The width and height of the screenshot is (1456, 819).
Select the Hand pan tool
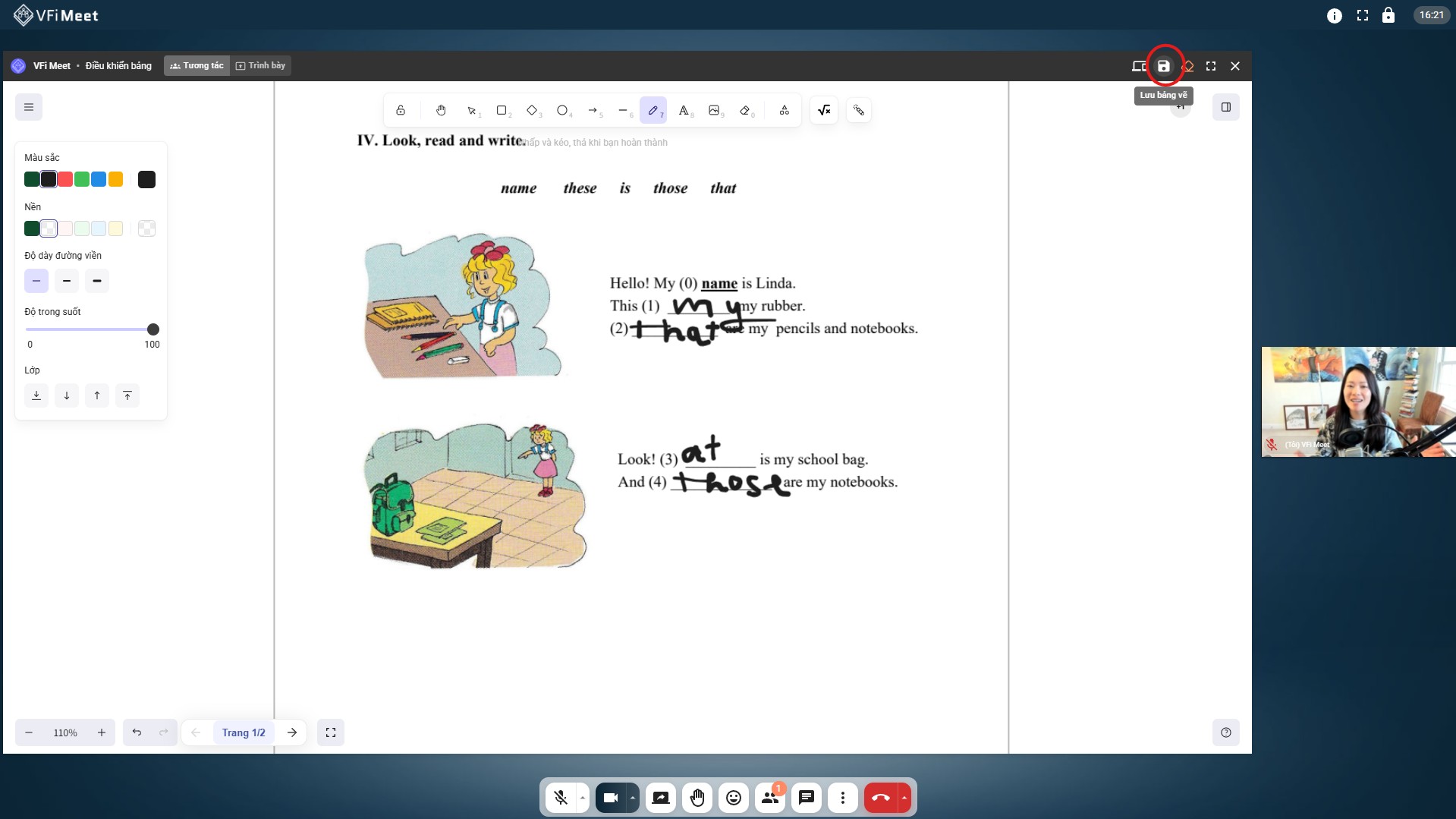(x=441, y=111)
